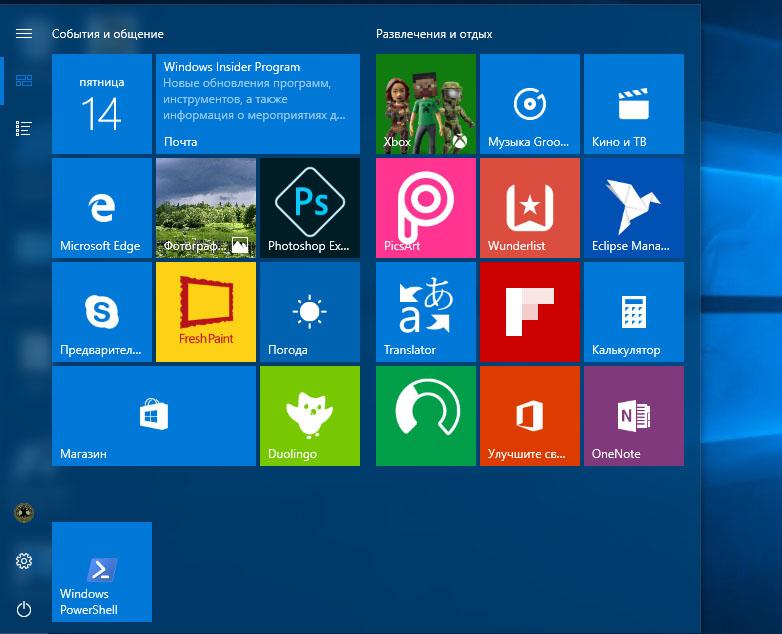Expand the hamburger menu in Start

coord(24,33)
